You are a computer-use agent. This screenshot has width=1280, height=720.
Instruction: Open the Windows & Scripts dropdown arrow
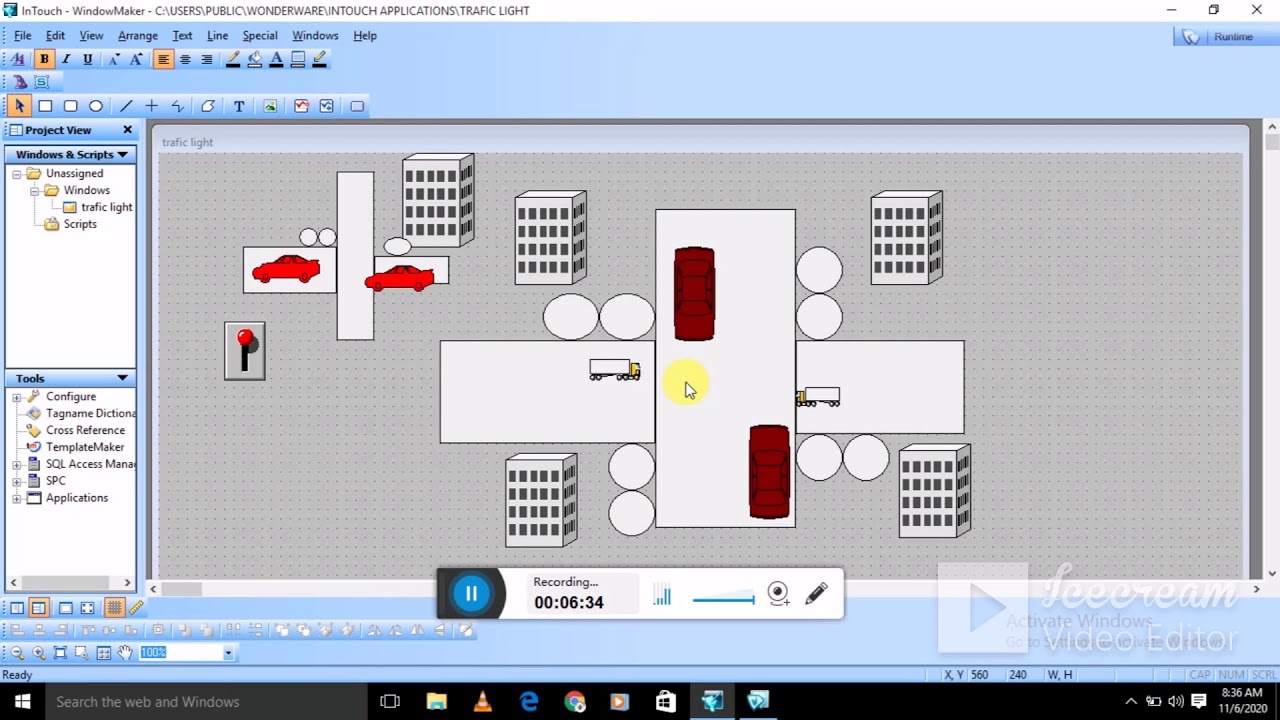pos(122,155)
